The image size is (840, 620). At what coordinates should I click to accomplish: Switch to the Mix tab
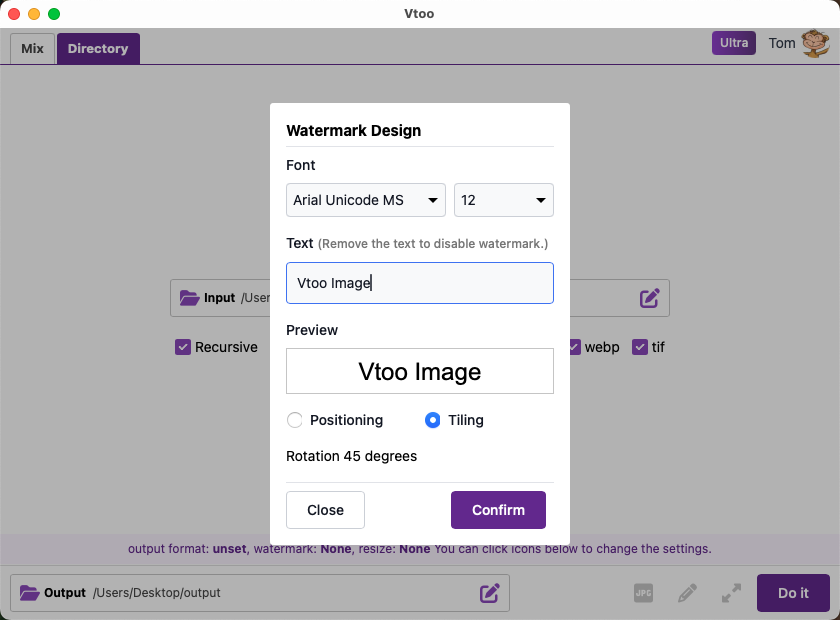(x=32, y=49)
